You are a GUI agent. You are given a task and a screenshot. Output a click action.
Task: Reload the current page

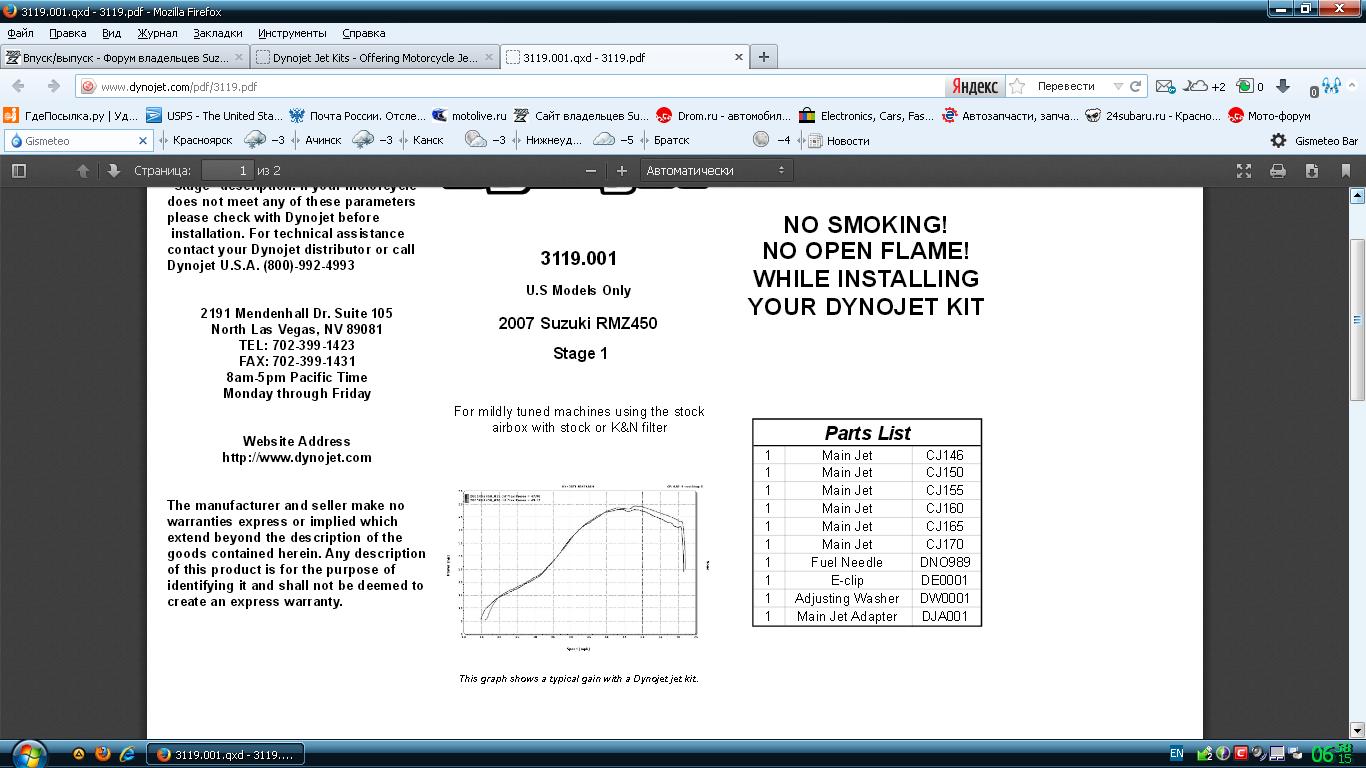pyautogui.click(x=1135, y=87)
